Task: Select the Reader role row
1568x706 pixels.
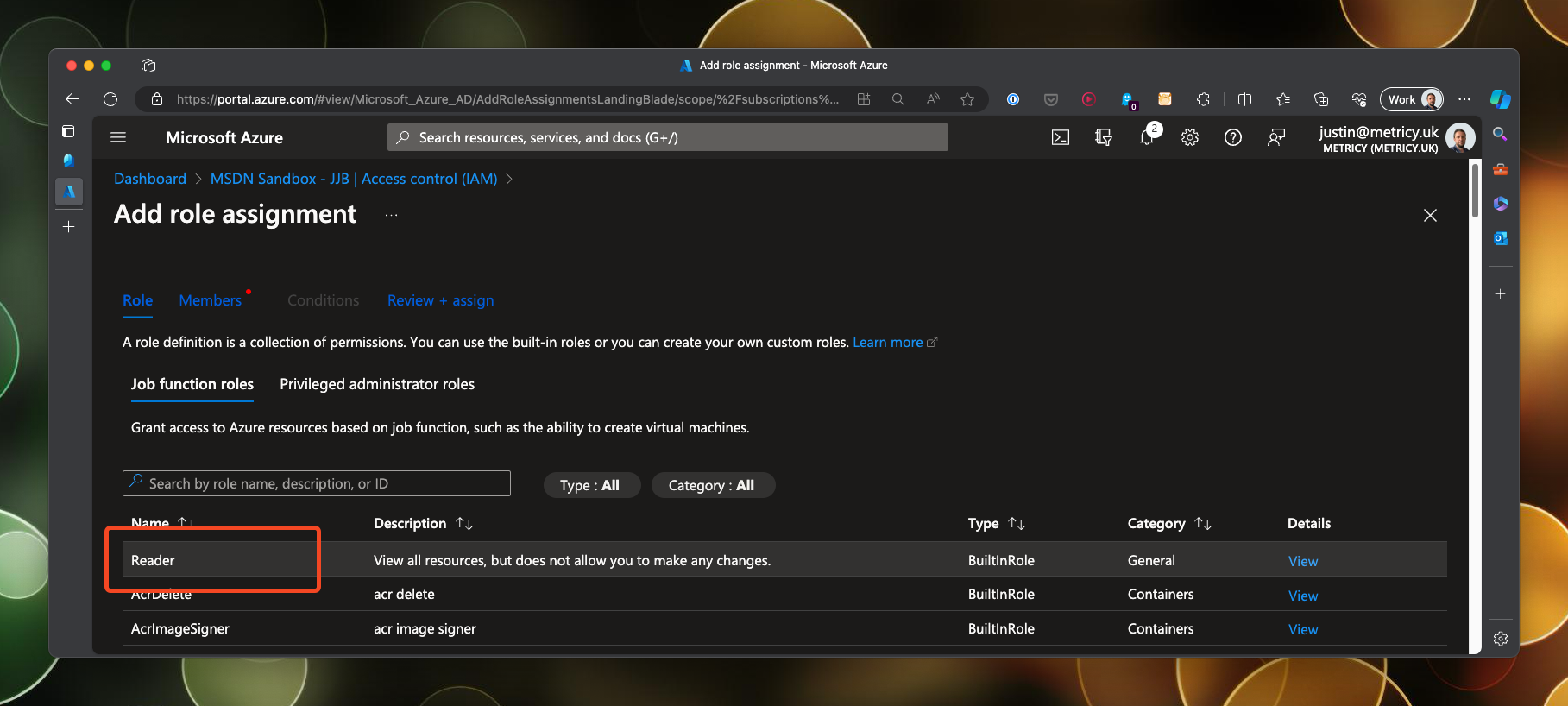Action: [784, 560]
